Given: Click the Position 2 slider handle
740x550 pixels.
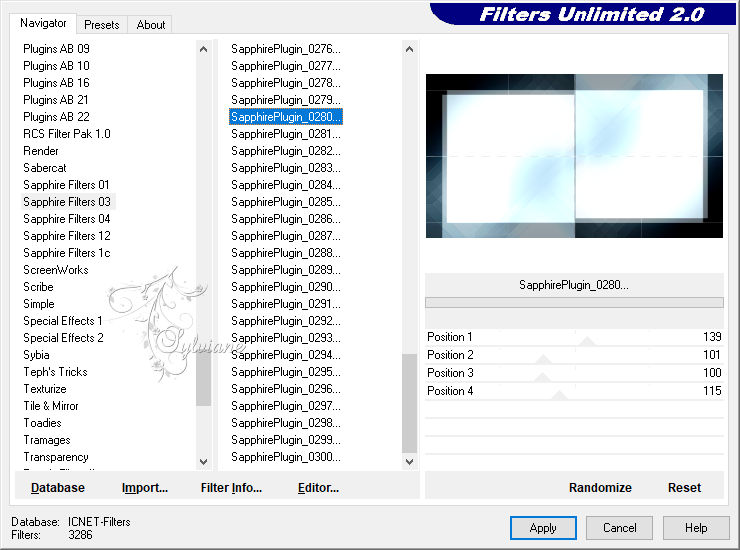Looking at the screenshot, I should 543,359.
